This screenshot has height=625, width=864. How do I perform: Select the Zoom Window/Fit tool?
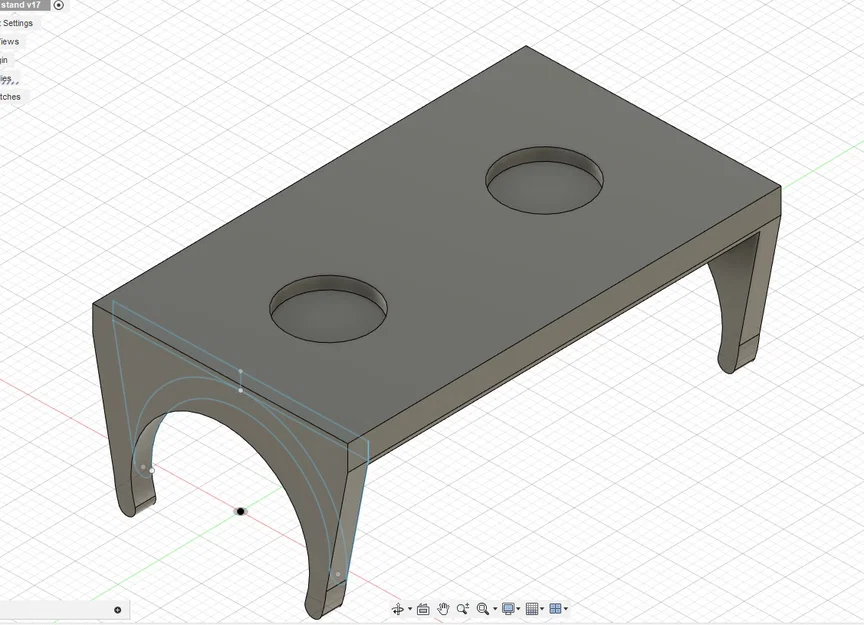483,609
